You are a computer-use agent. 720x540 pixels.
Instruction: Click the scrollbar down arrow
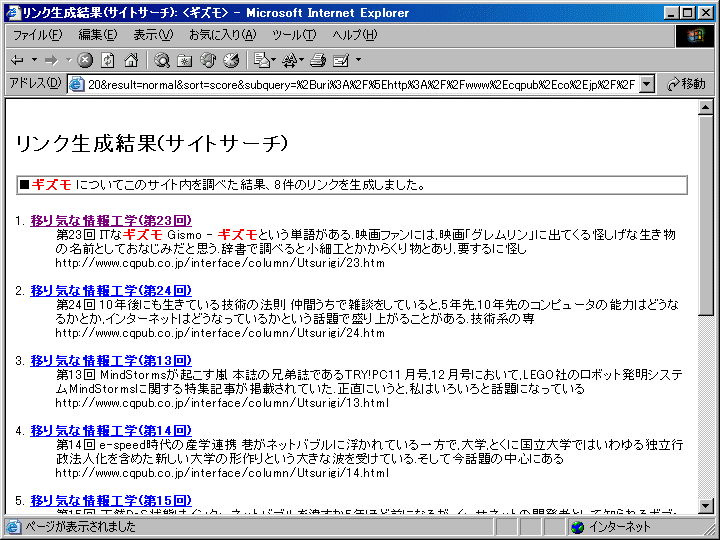705,506
